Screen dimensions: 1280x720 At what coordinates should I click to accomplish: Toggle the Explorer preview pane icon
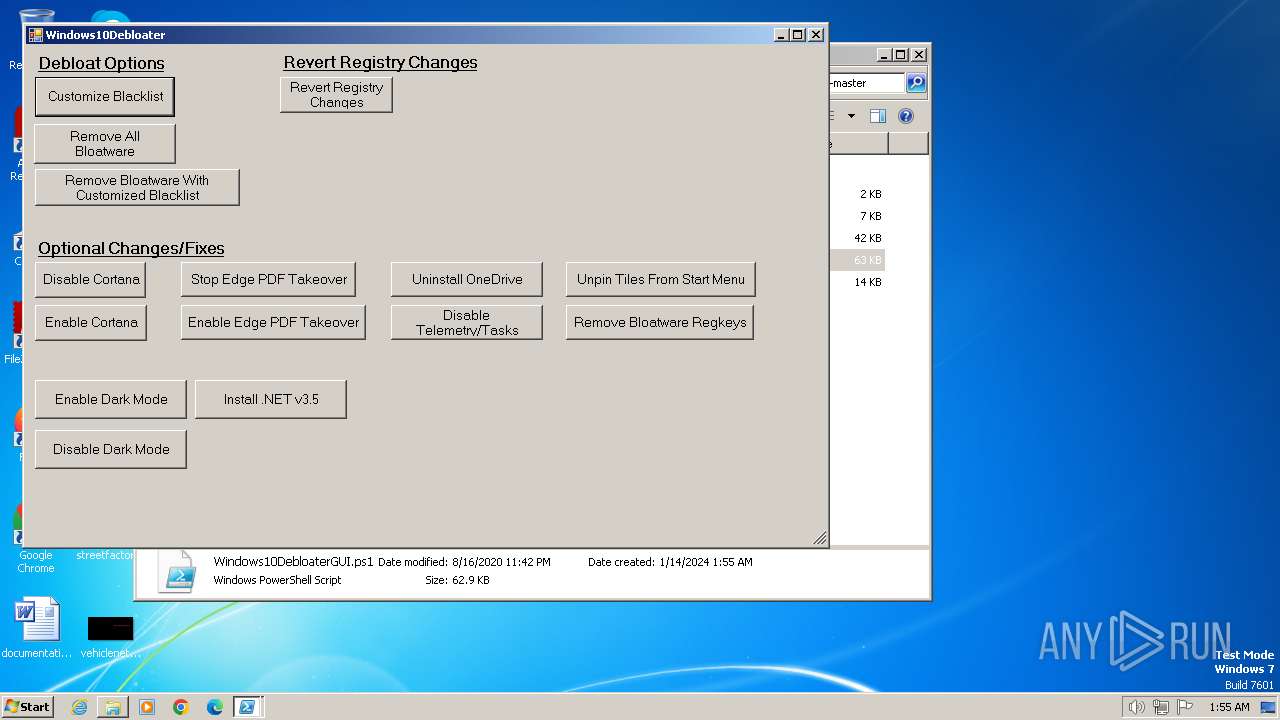(x=877, y=116)
